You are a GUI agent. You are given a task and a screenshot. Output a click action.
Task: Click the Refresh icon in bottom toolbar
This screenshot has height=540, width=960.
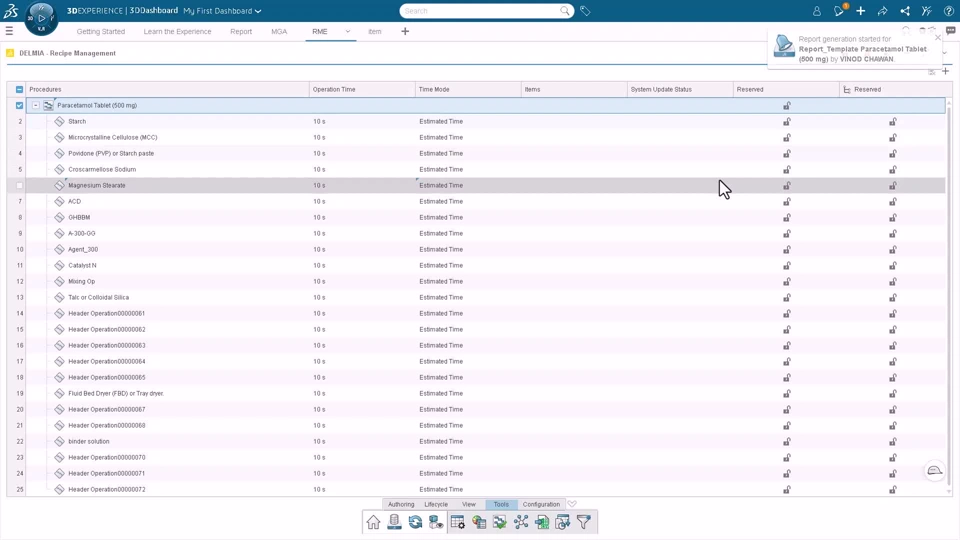tap(415, 522)
